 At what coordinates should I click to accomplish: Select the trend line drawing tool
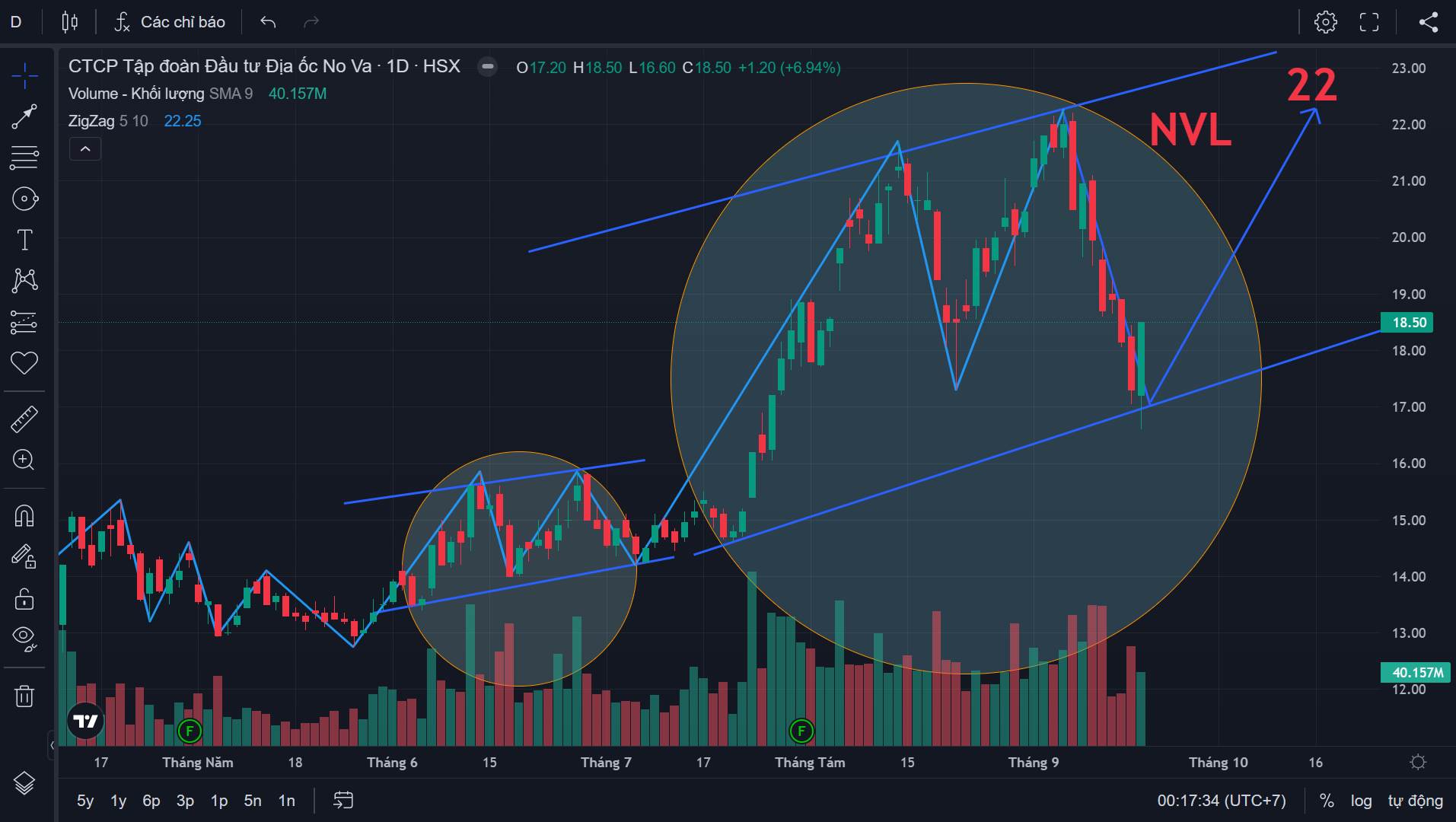pyautogui.click(x=24, y=116)
